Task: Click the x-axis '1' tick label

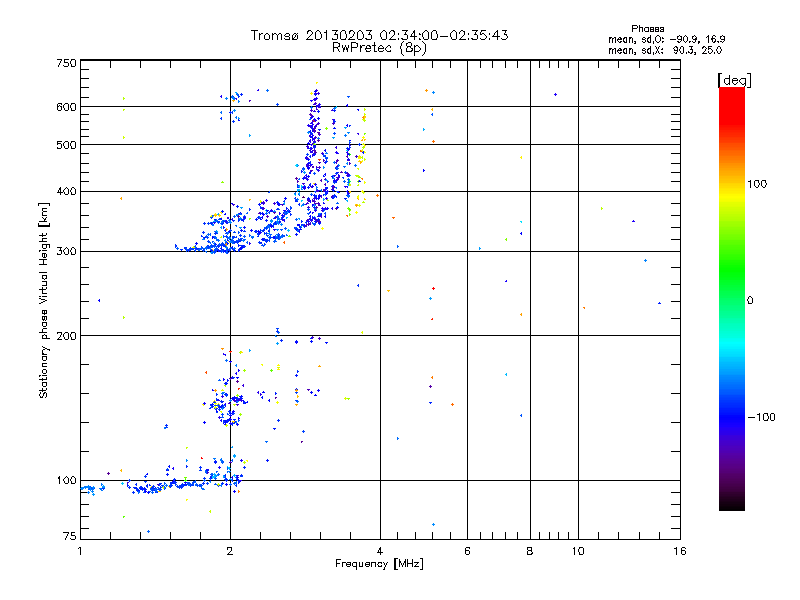Action: pyautogui.click(x=80, y=551)
